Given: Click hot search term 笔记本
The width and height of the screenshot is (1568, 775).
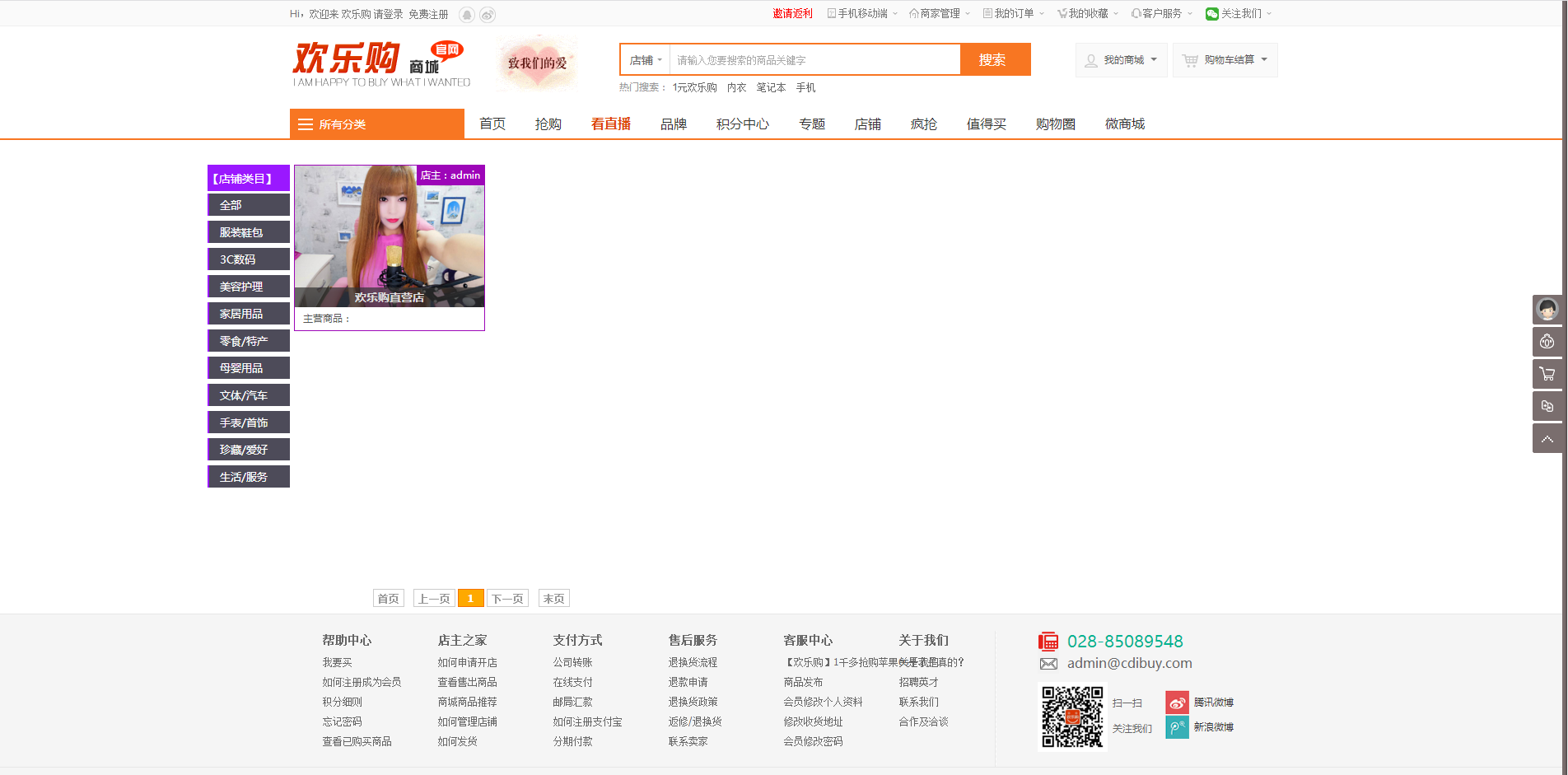Looking at the screenshot, I should coord(771,87).
